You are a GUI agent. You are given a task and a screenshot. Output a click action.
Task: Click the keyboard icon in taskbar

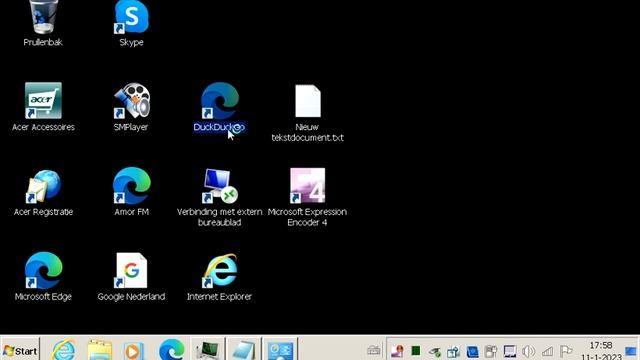(x=373, y=350)
